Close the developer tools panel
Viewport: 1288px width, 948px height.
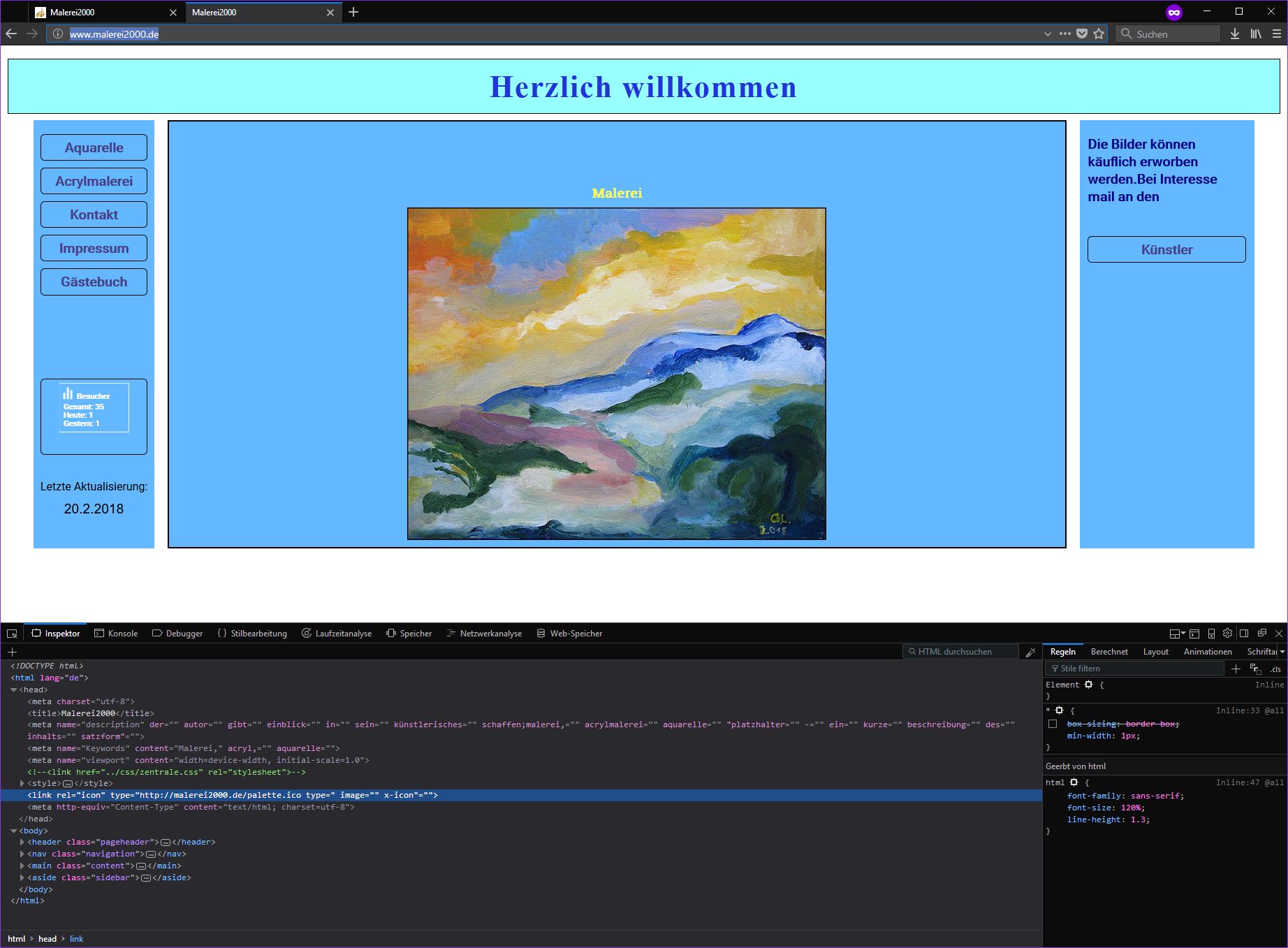pos(1279,634)
